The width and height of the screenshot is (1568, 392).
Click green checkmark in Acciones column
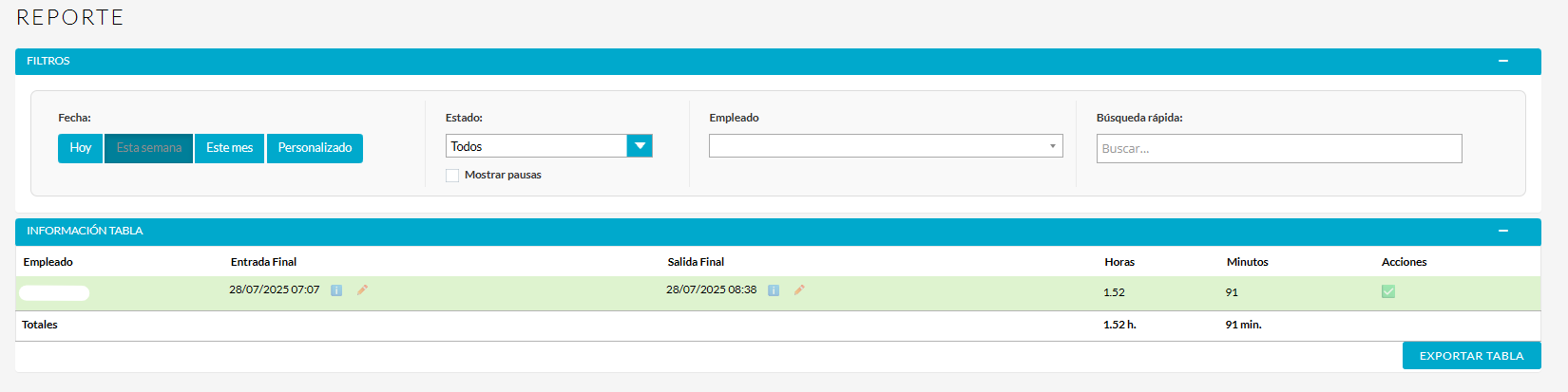pos(1388,291)
